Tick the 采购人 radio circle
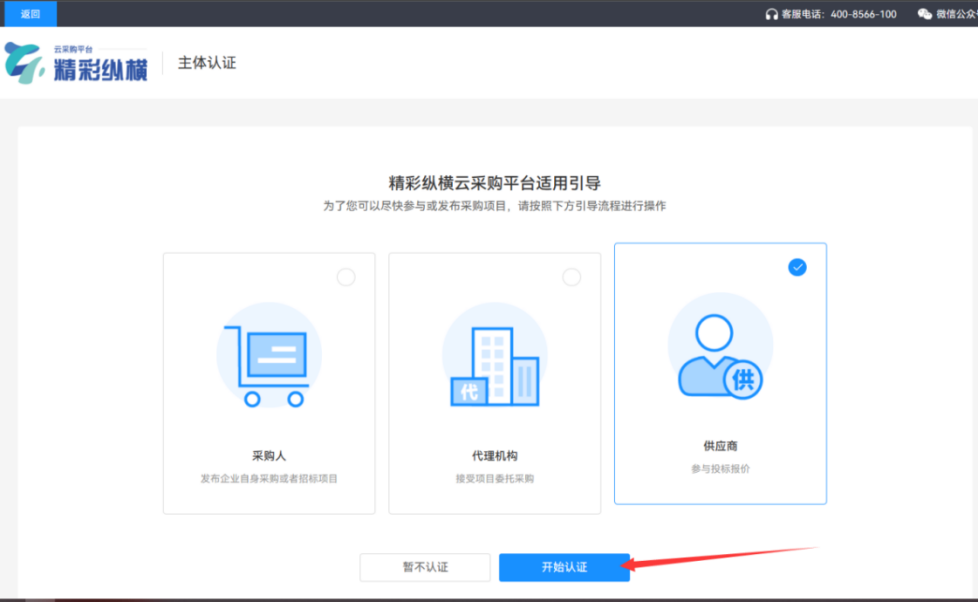Viewport: 979px width, 602px height. (346, 277)
